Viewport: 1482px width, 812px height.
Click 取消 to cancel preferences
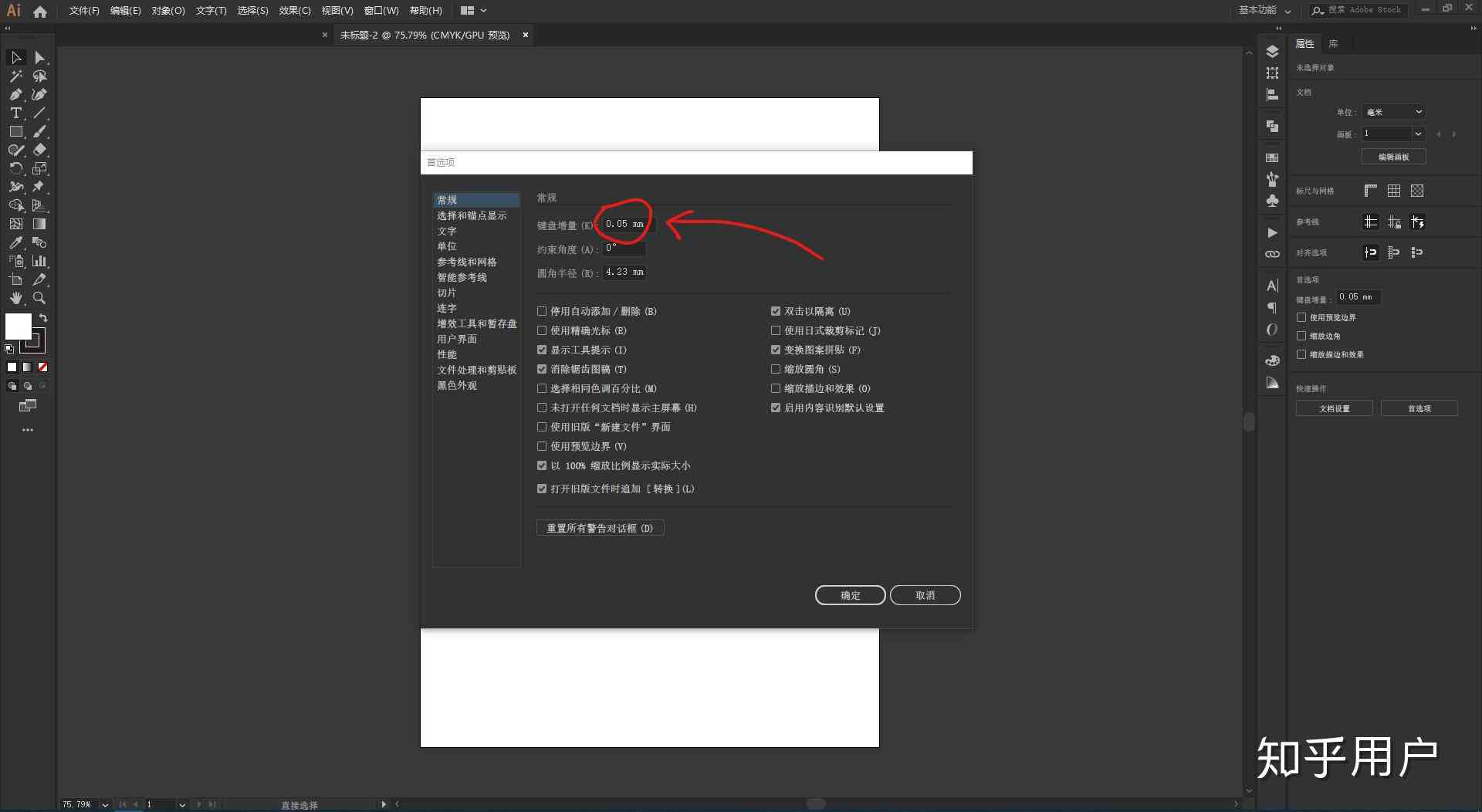925,595
